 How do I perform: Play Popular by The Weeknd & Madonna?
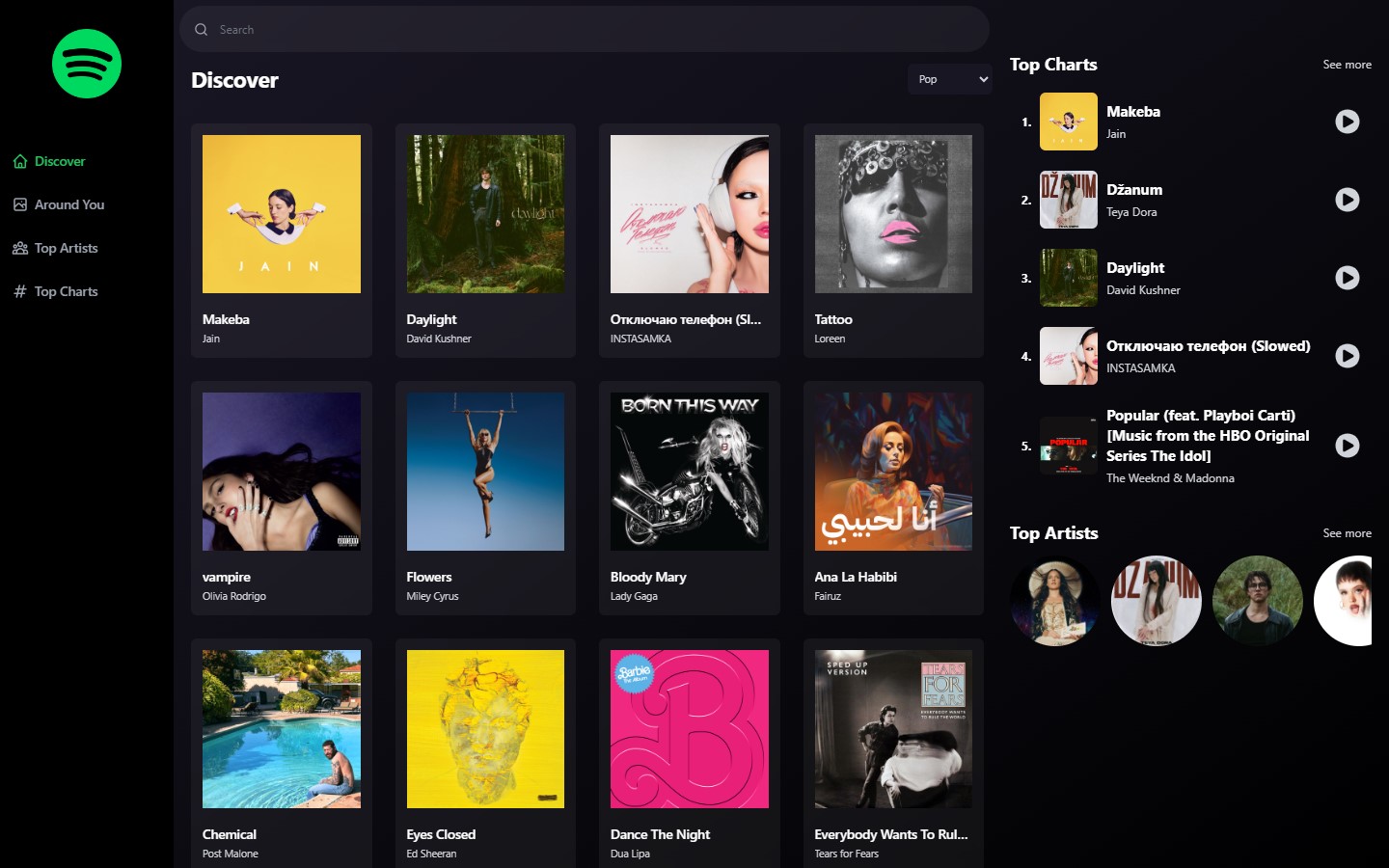click(x=1348, y=446)
